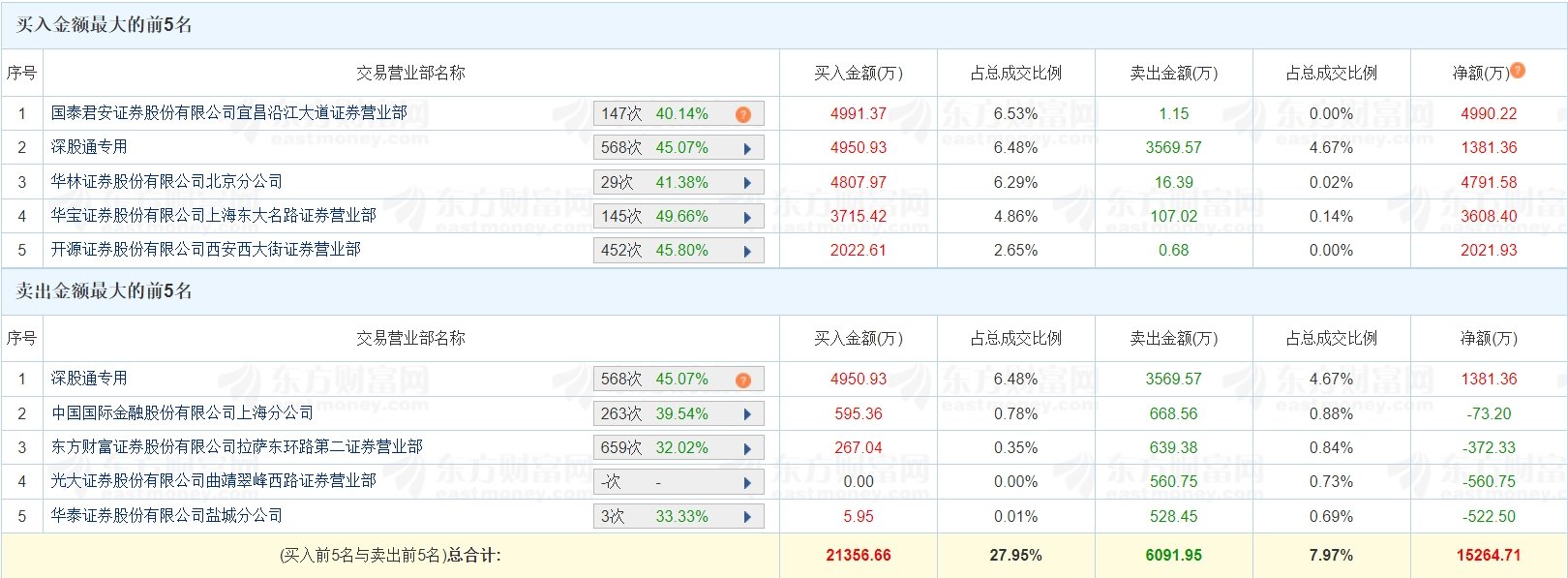Image resolution: width=1568 pixels, height=578 pixels.
Task: Click net amount 3608.40
Action: click(1489, 217)
